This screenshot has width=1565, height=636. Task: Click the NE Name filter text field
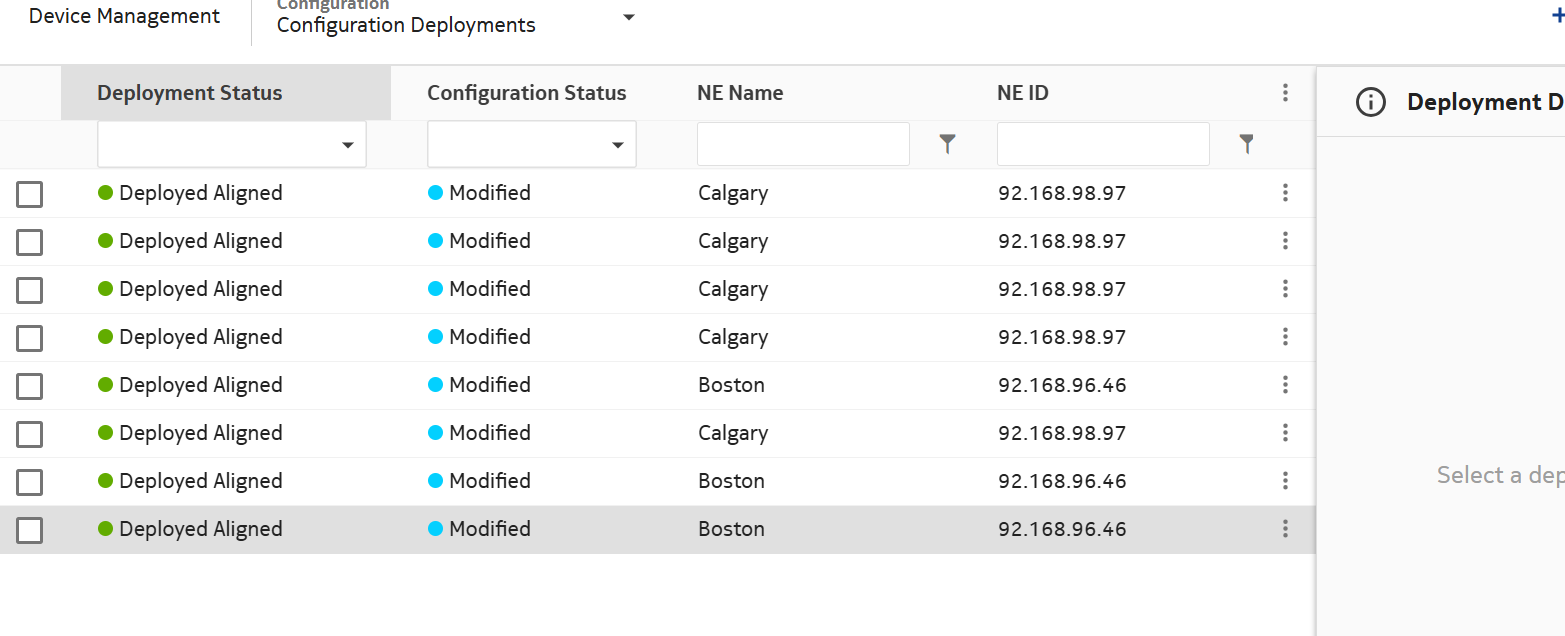[803, 145]
